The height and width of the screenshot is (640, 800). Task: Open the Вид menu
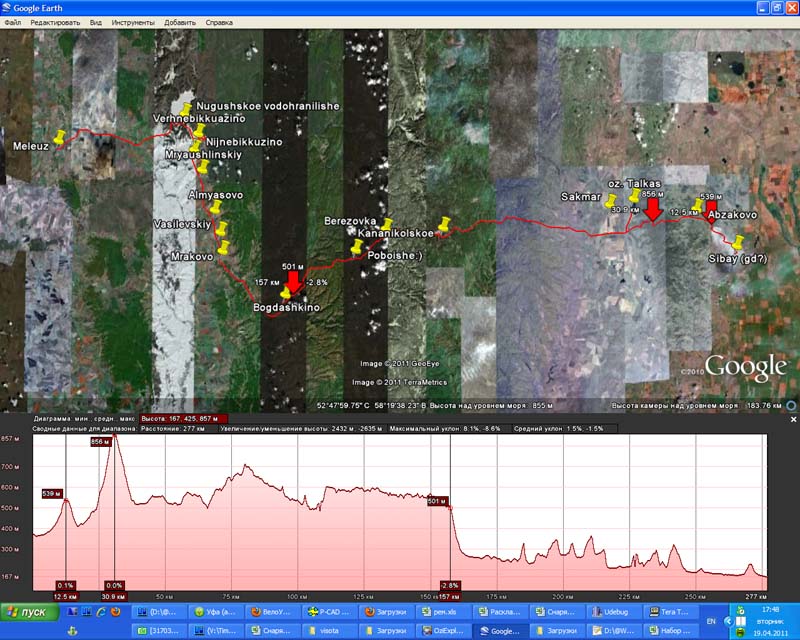[95, 22]
